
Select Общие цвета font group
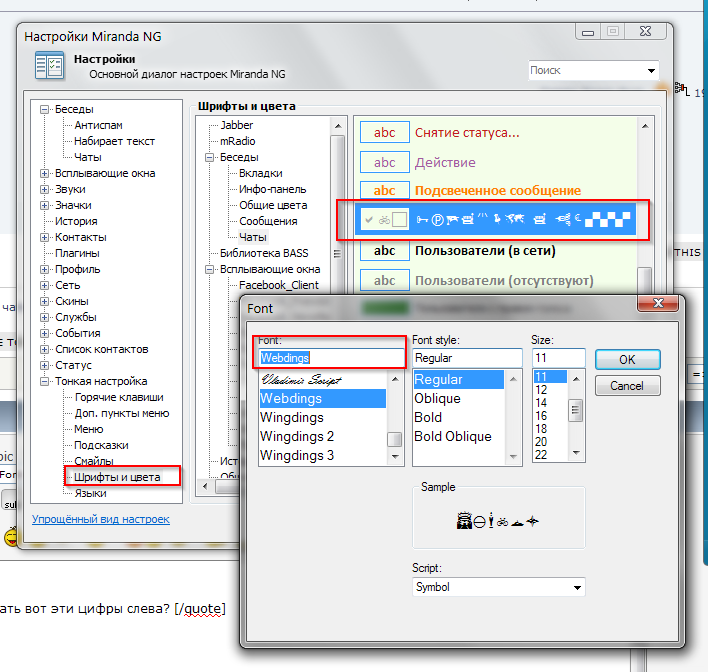273,205
